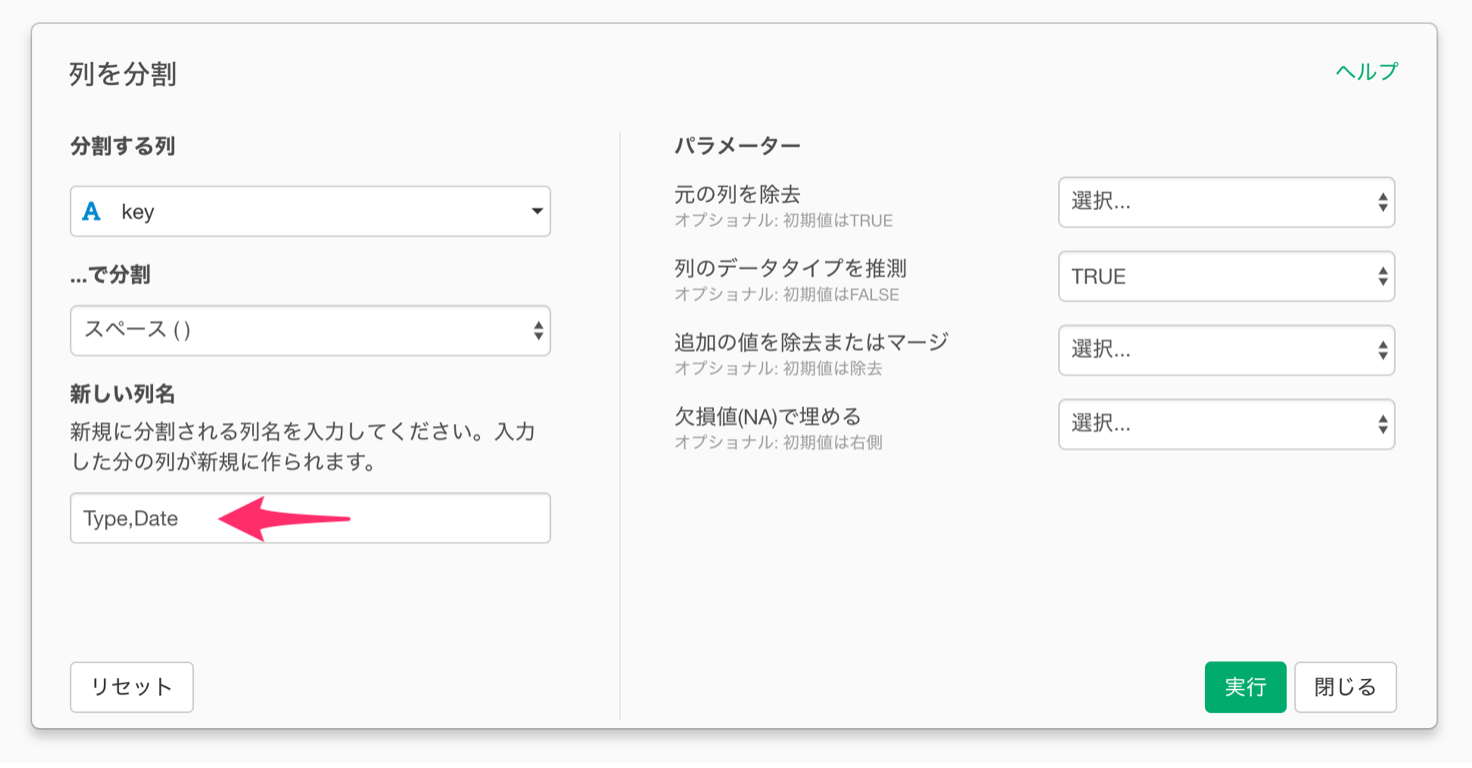Click the arrows icon beside the TRUE value
The image size is (1472, 768).
pyautogui.click(x=1382, y=277)
